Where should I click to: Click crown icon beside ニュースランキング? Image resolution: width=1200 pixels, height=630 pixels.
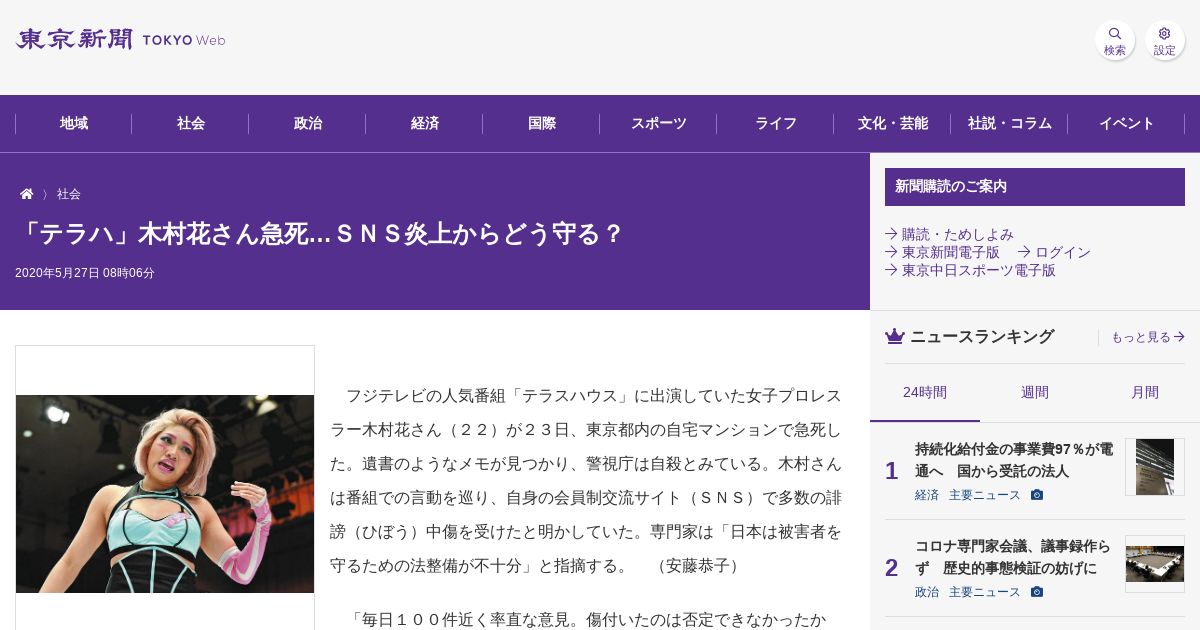(x=895, y=337)
